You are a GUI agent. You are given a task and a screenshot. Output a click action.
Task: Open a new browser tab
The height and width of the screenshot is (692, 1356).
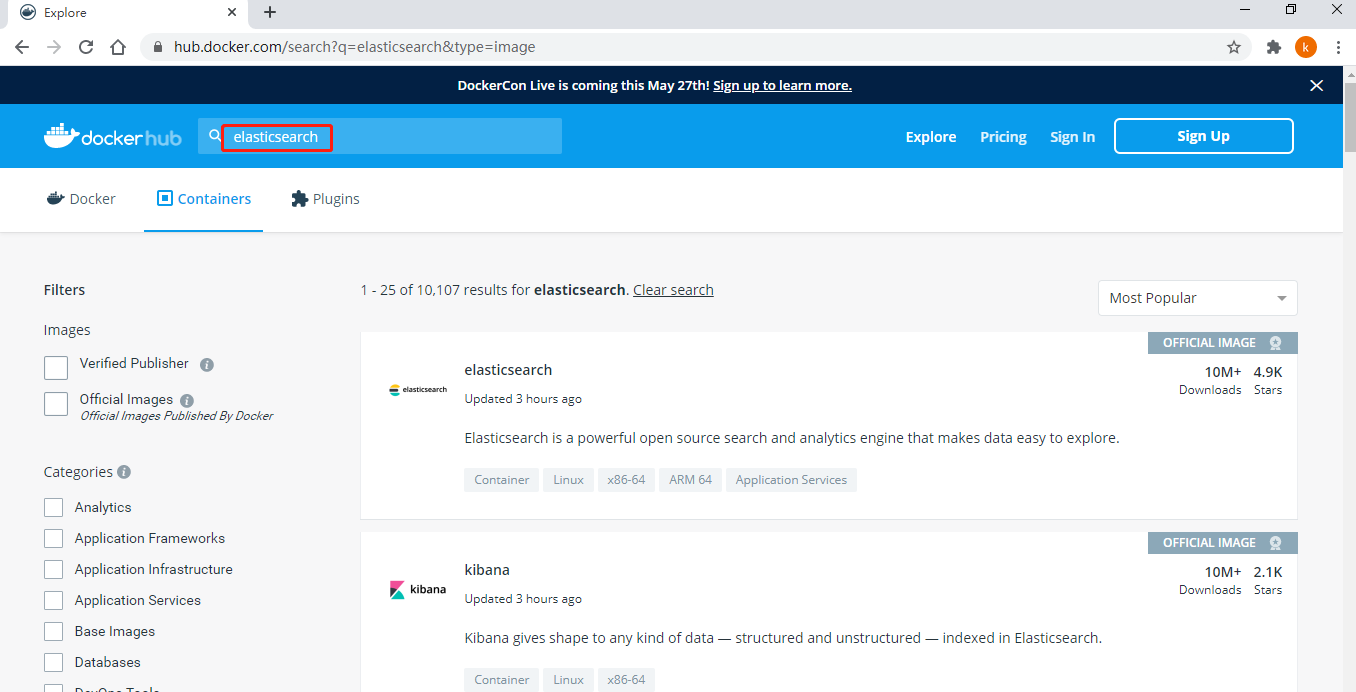point(270,12)
